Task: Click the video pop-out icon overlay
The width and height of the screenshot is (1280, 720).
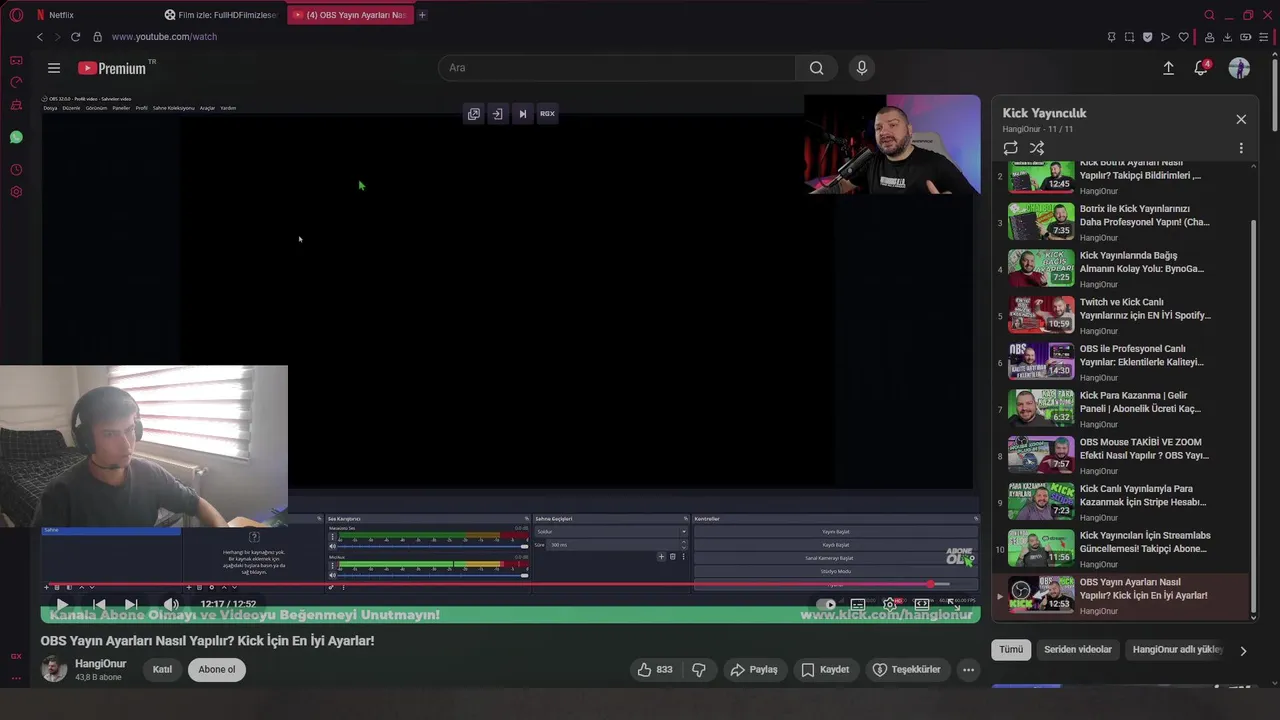Action: (474, 114)
